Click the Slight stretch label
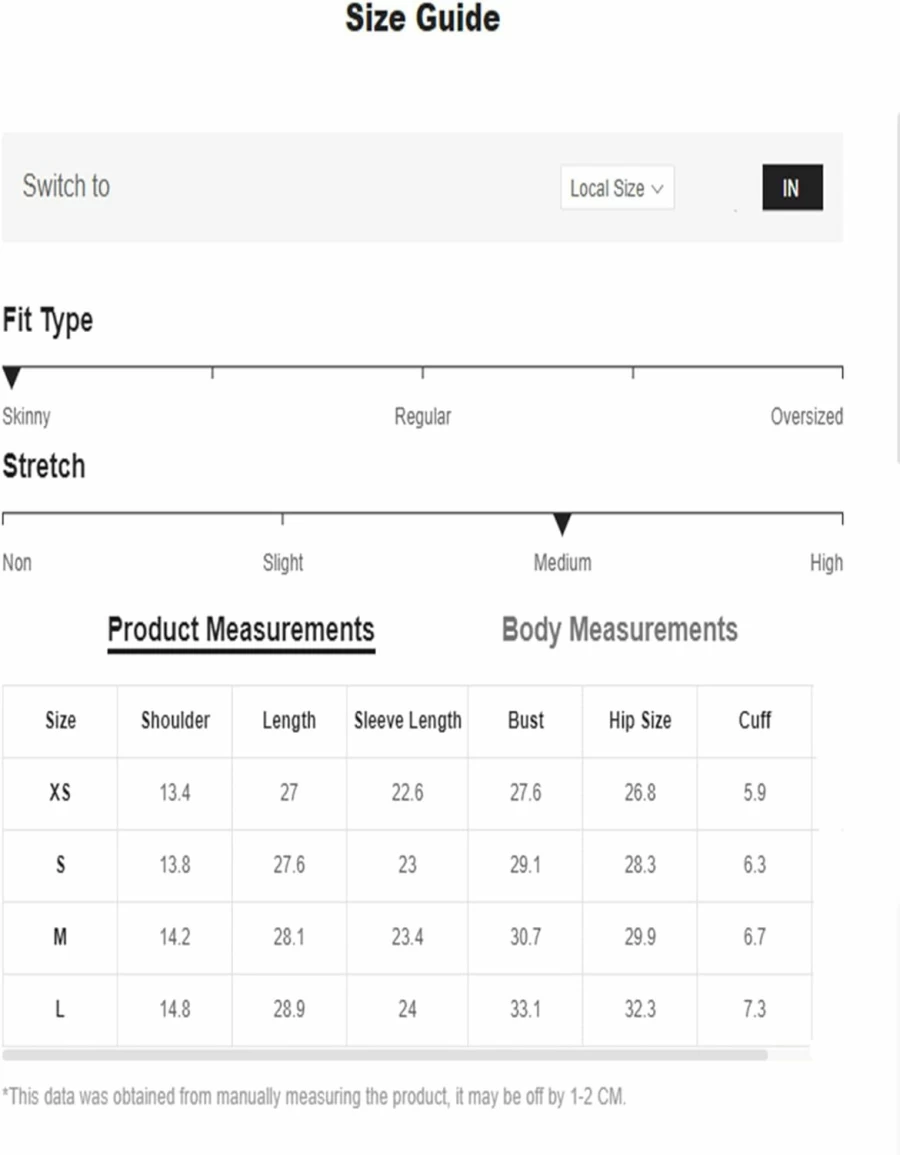This screenshot has height=1155, width=900. pos(283,564)
